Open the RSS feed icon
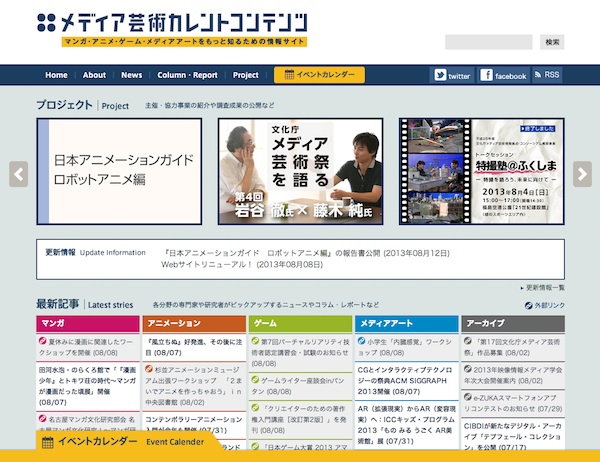Image resolution: width=600 pixels, height=462 pixels. click(x=546, y=75)
